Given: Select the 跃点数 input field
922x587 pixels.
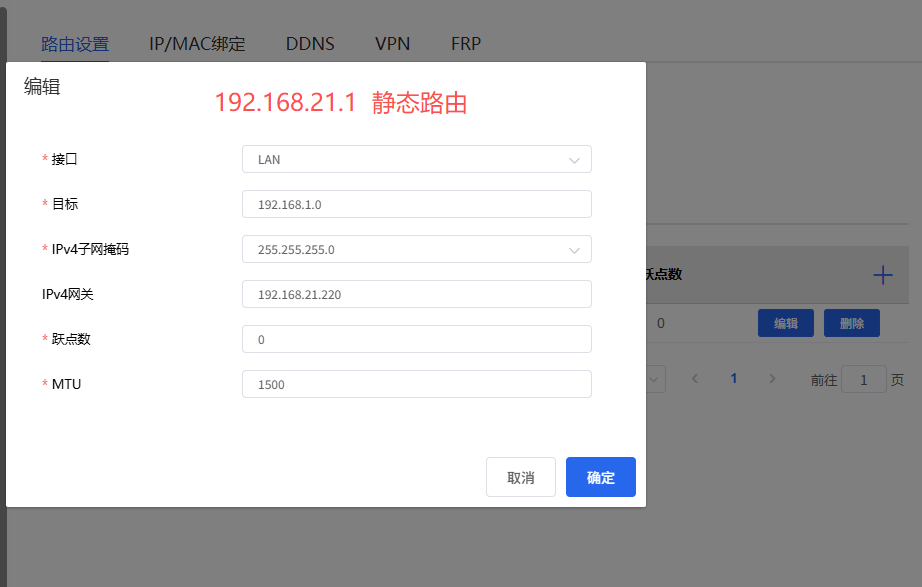Looking at the screenshot, I should [x=416, y=339].
